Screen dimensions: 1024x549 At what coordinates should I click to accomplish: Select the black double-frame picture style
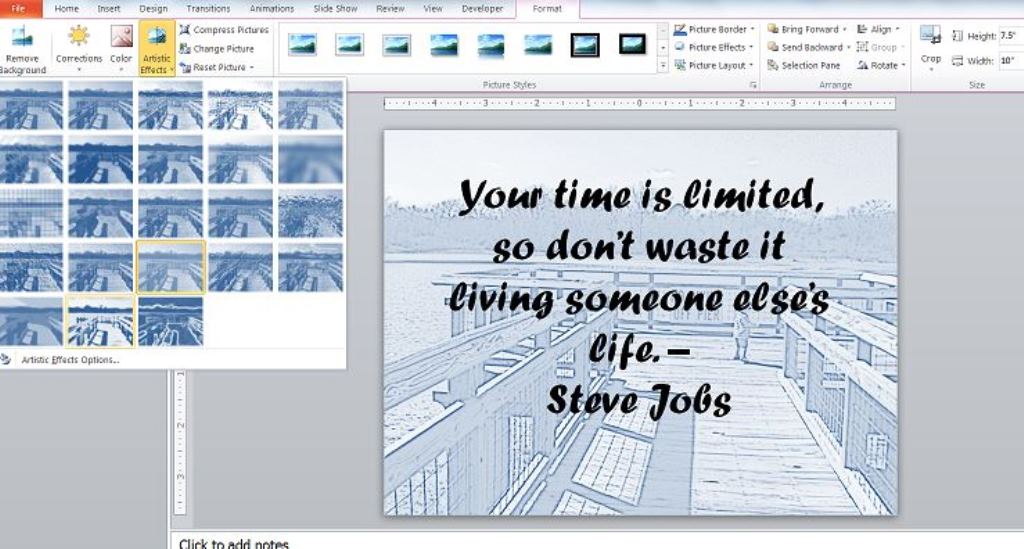(x=584, y=44)
